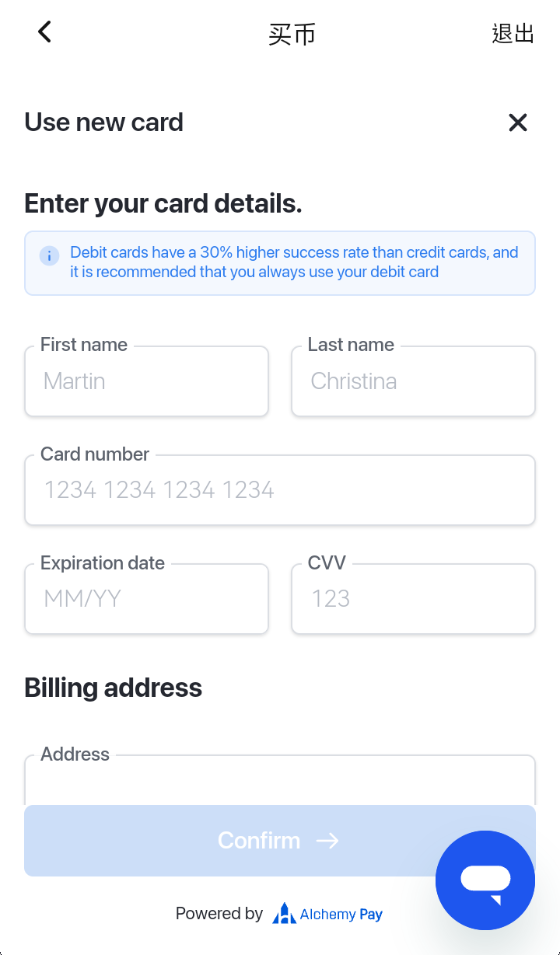Click the Powered by footer text
Image resolution: width=560 pixels, height=955 pixels.
click(219, 914)
